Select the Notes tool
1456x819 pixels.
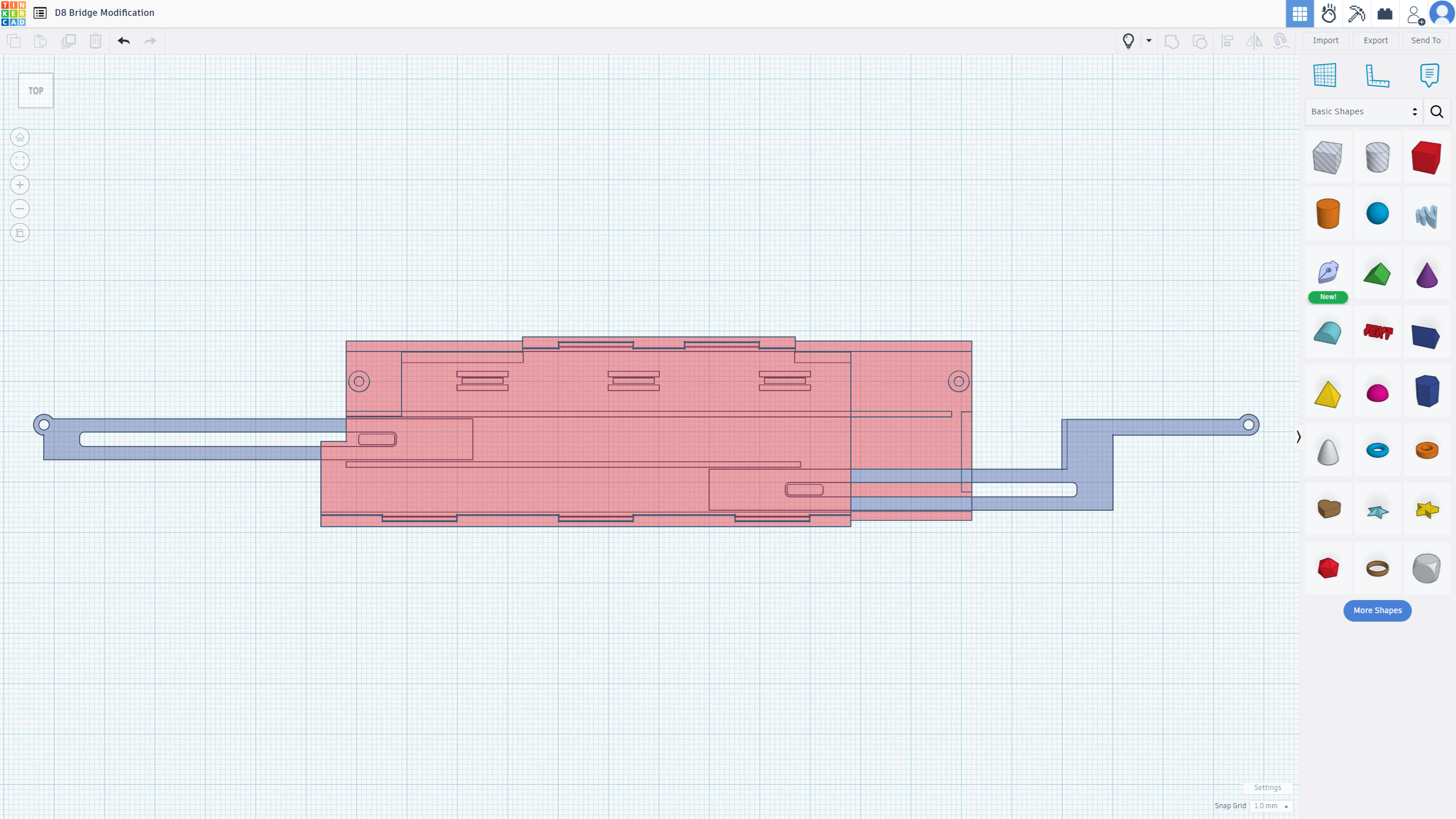[1429, 75]
